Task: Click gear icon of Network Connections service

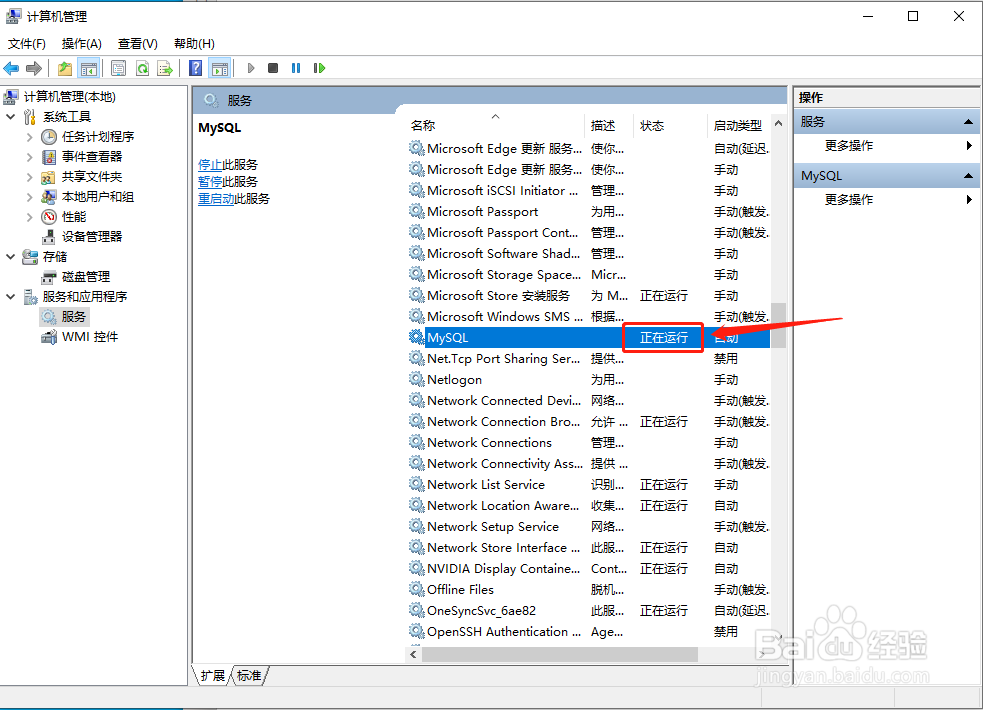Action: tap(416, 442)
